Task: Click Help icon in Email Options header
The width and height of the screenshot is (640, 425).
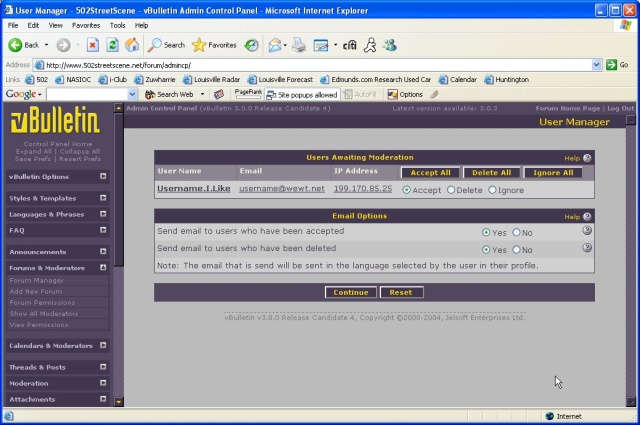Action: click(x=587, y=216)
